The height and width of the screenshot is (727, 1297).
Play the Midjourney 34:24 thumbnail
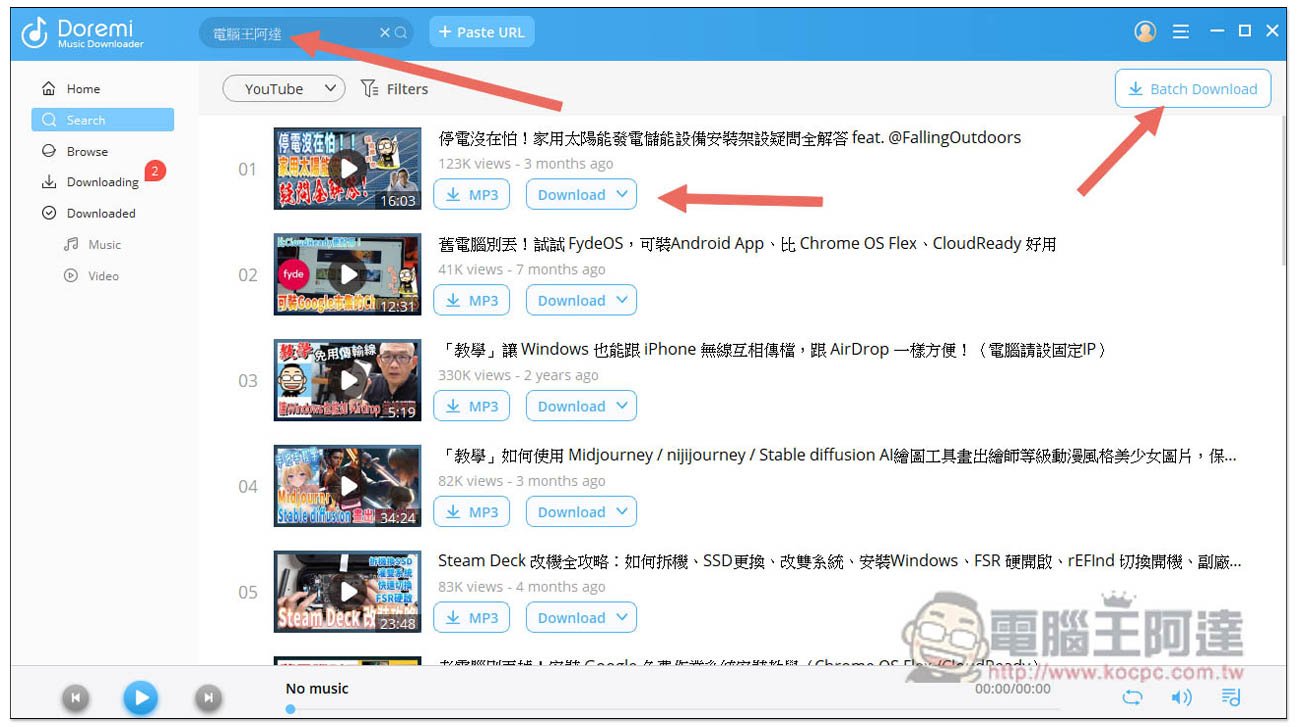tap(348, 486)
